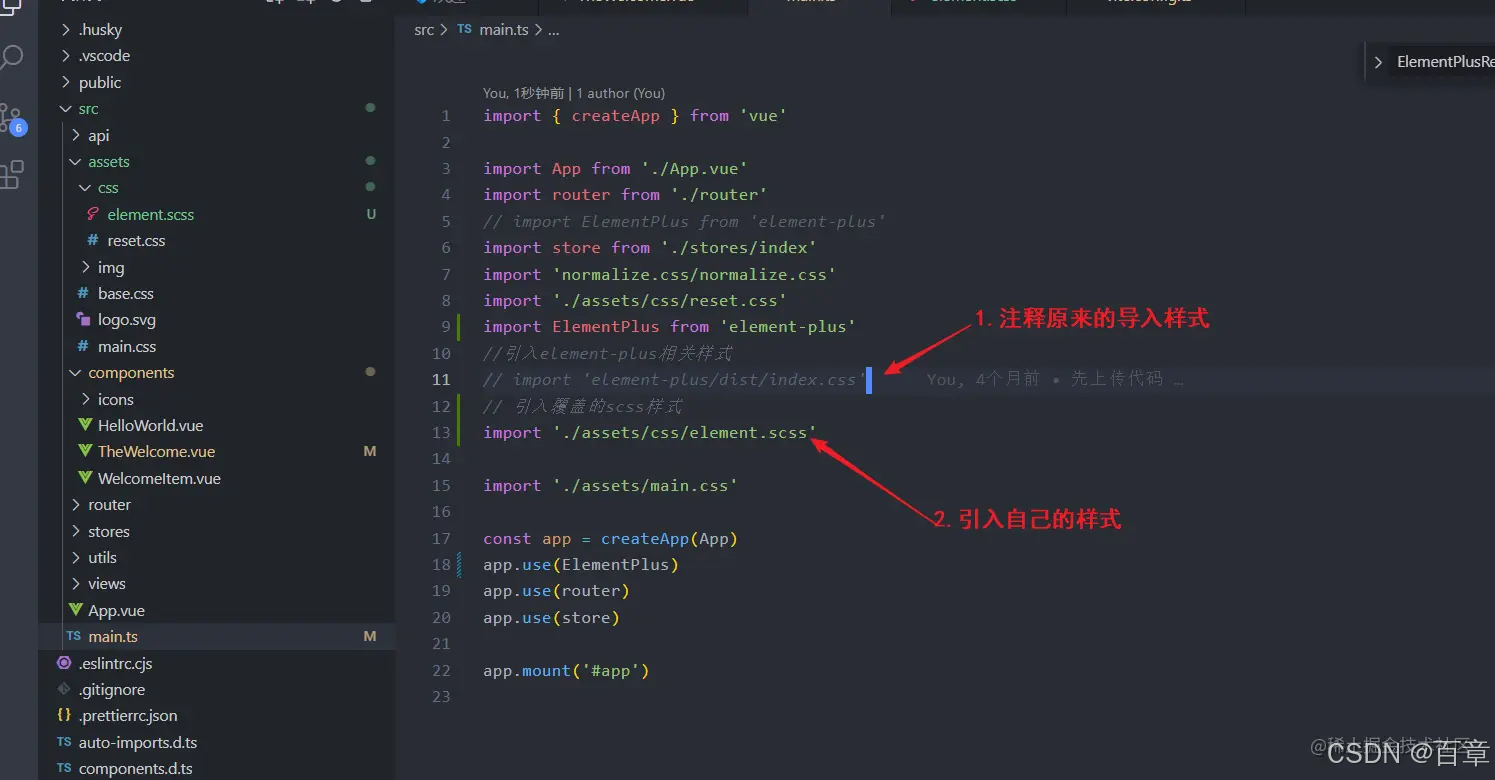Click 'const app = createApp(App)' line
The height and width of the screenshot is (780, 1495).
click(611, 539)
